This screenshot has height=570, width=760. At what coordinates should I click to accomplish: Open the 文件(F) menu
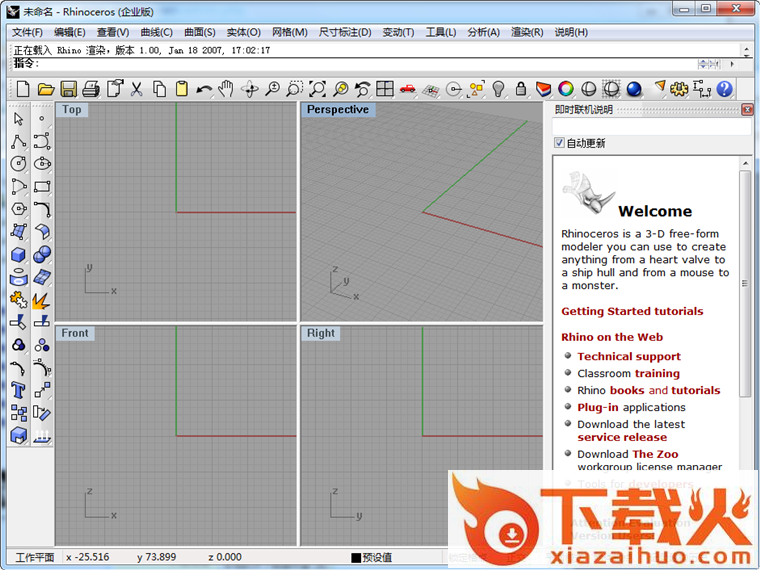27,32
